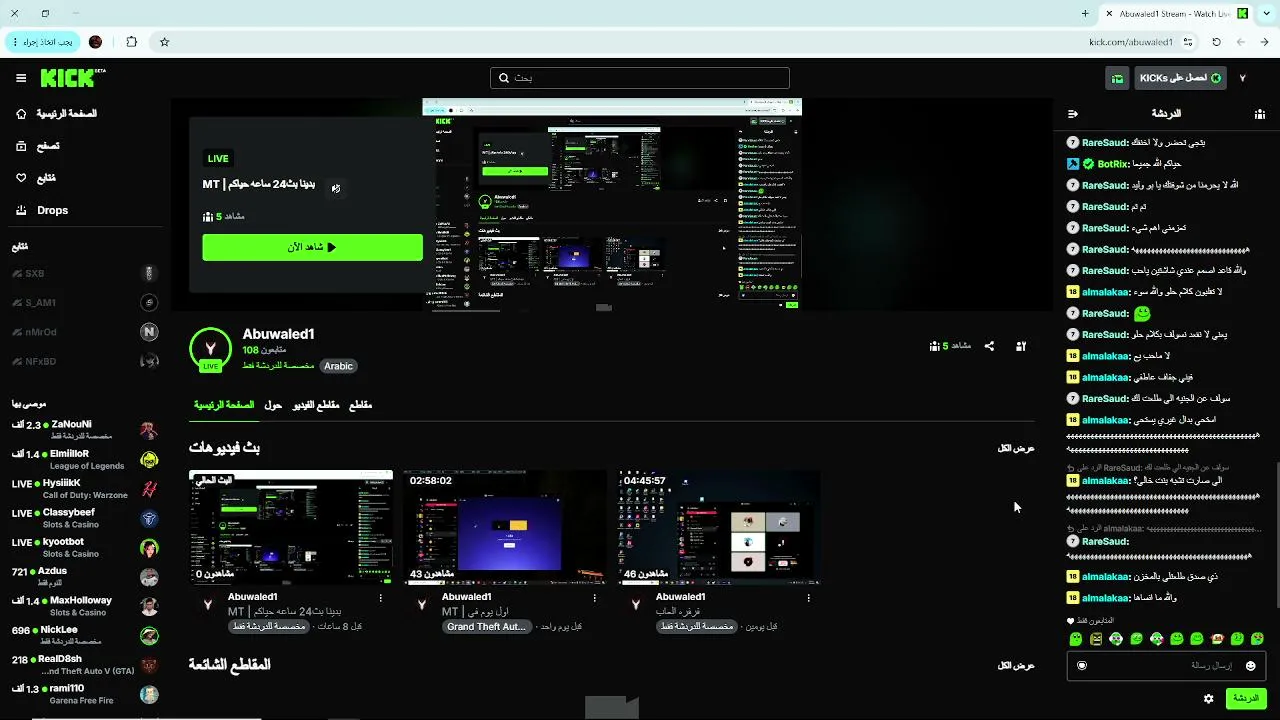
Task: Open the emoji picker in the message box
Action: [1250, 666]
